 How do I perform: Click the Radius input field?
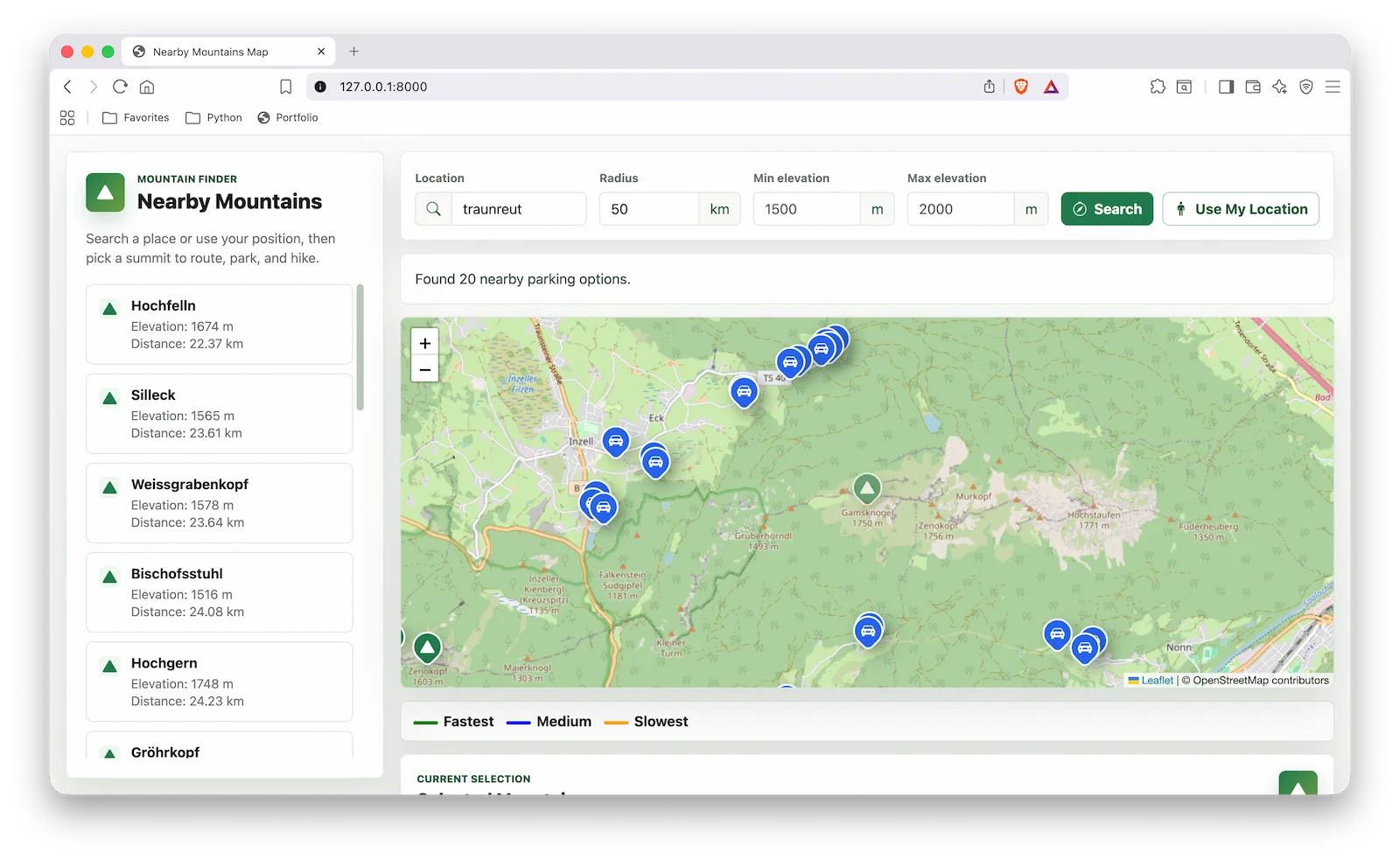(x=649, y=209)
